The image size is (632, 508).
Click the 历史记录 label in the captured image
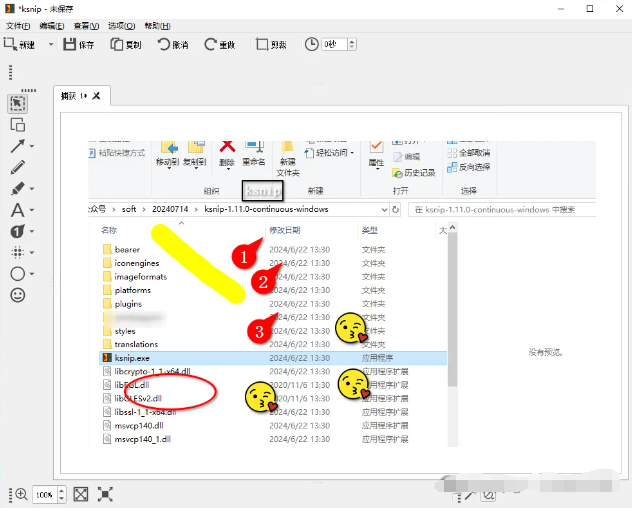click(420, 173)
